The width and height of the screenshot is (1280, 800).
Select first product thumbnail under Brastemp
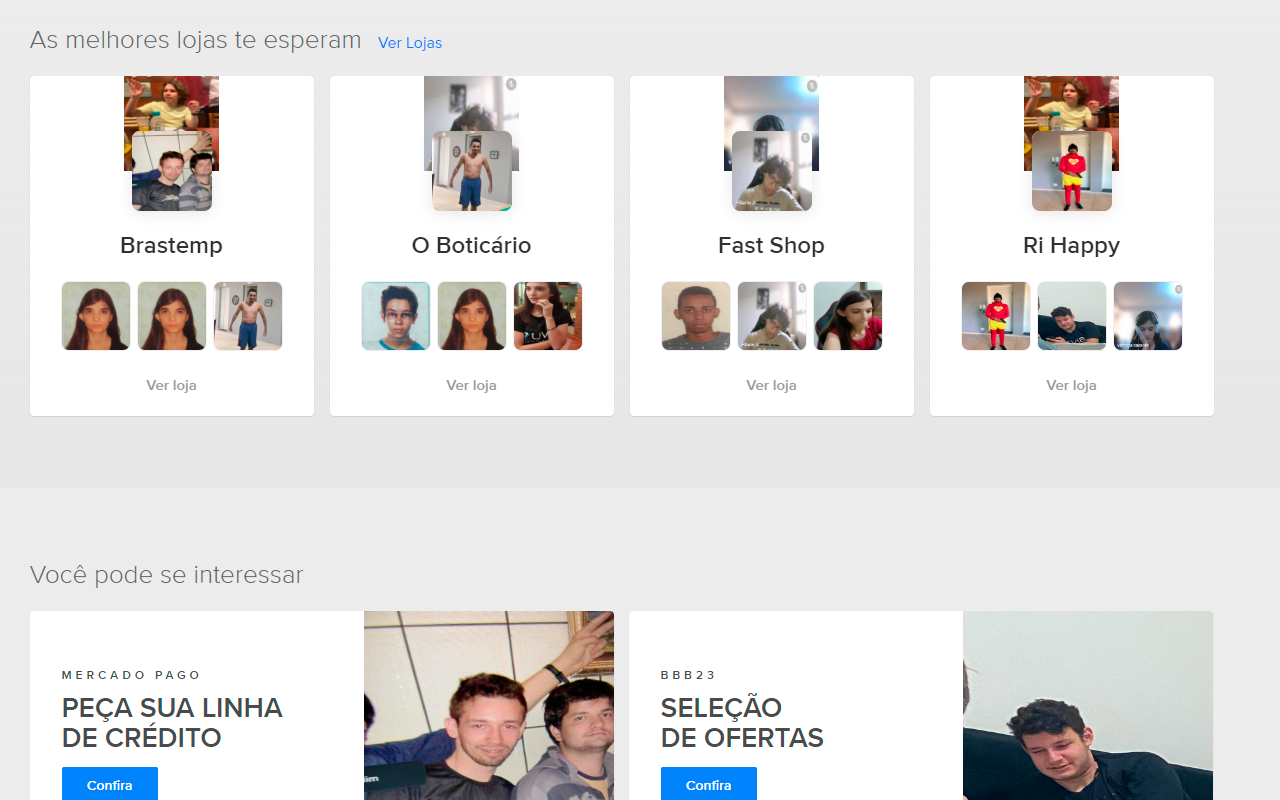click(96, 316)
